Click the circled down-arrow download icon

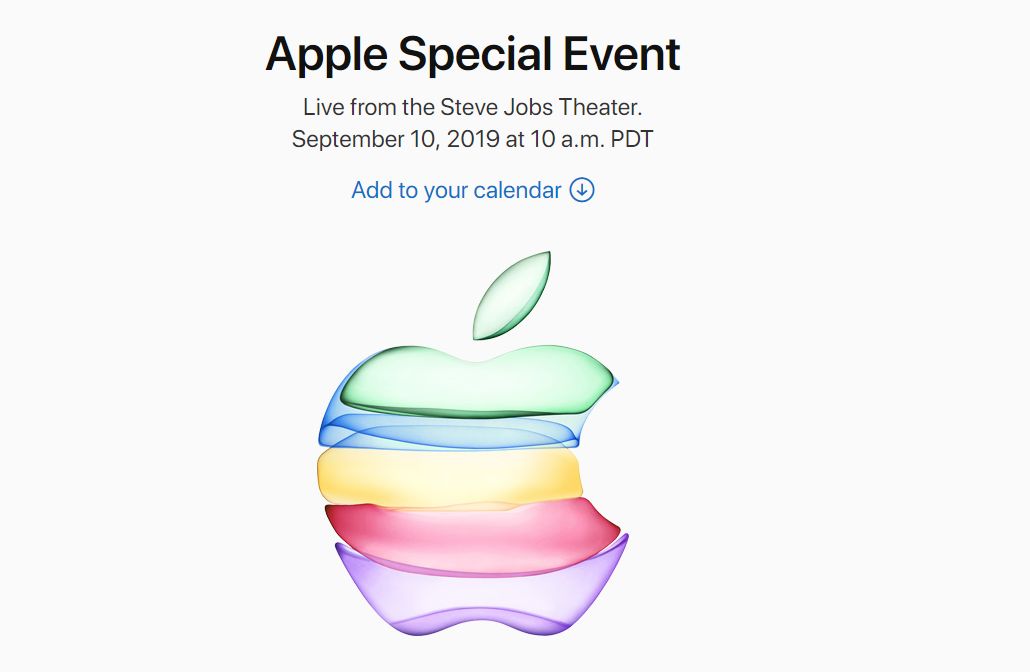point(582,190)
